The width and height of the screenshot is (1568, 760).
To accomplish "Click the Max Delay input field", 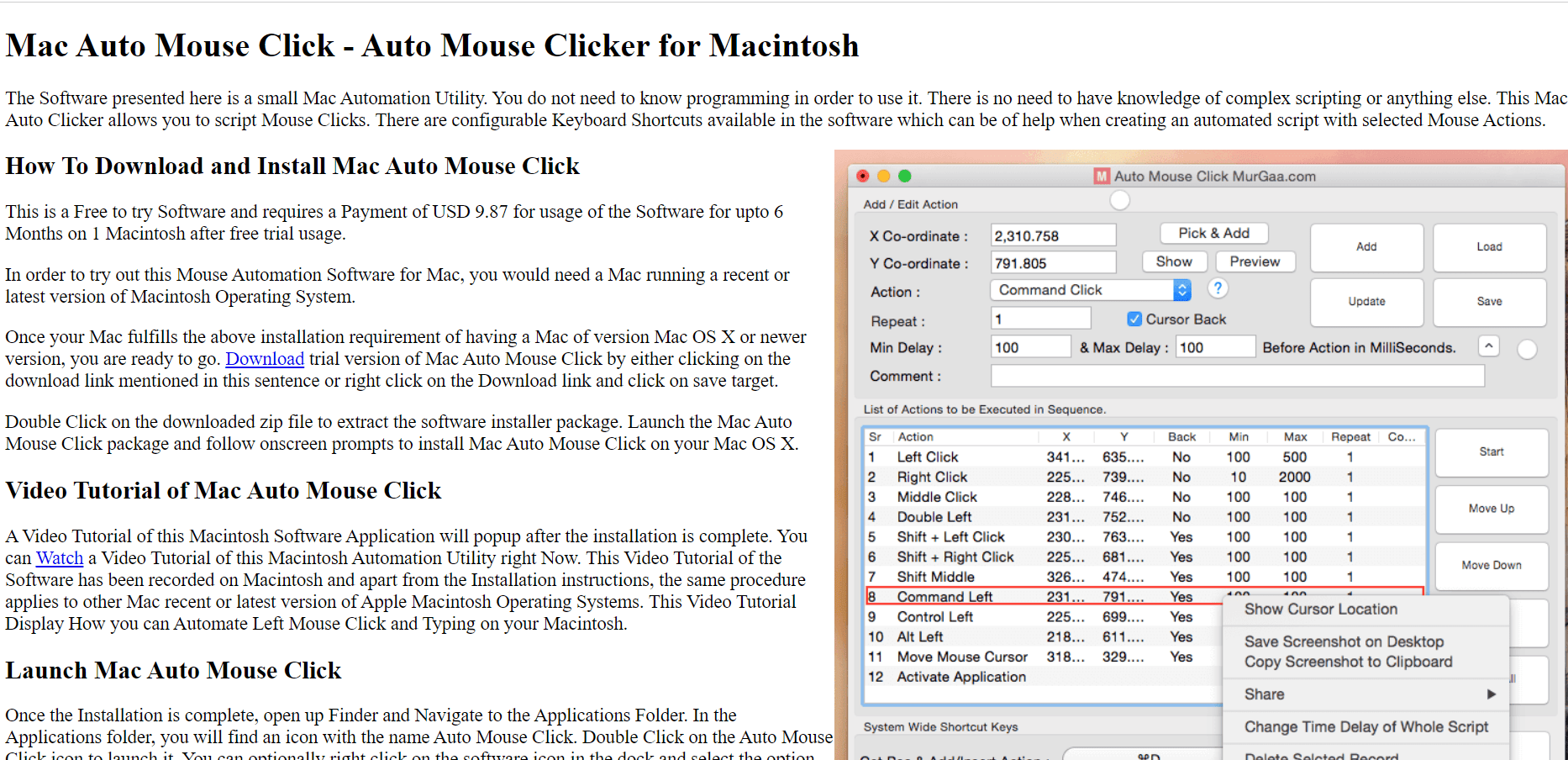I will click(1216, 347).
